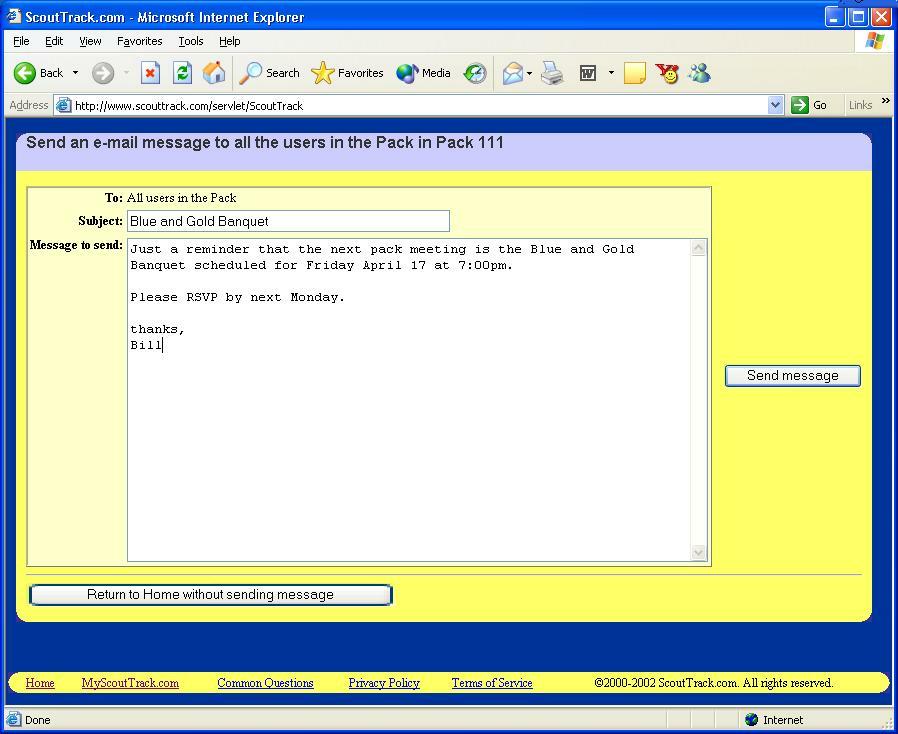This screenshot has height=734, width=898.
Task: Click the 'Please RSVP by next Monday.' line
Action: click(x=237, y=297)
